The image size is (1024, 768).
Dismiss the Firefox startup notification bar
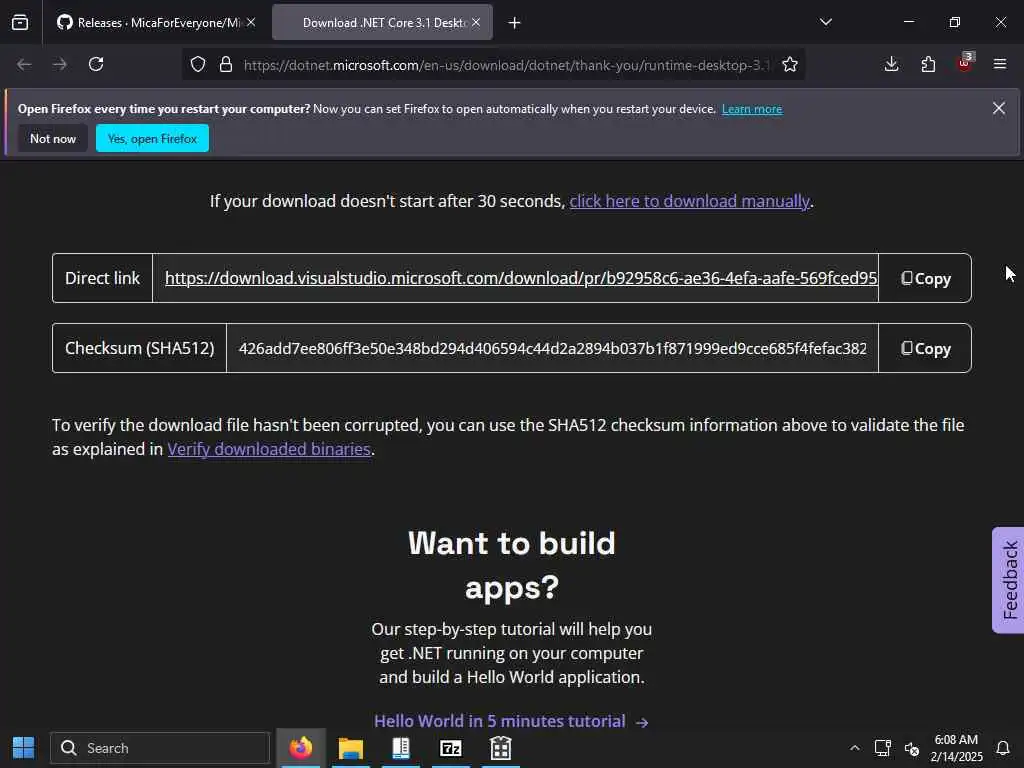click(999, 108)
